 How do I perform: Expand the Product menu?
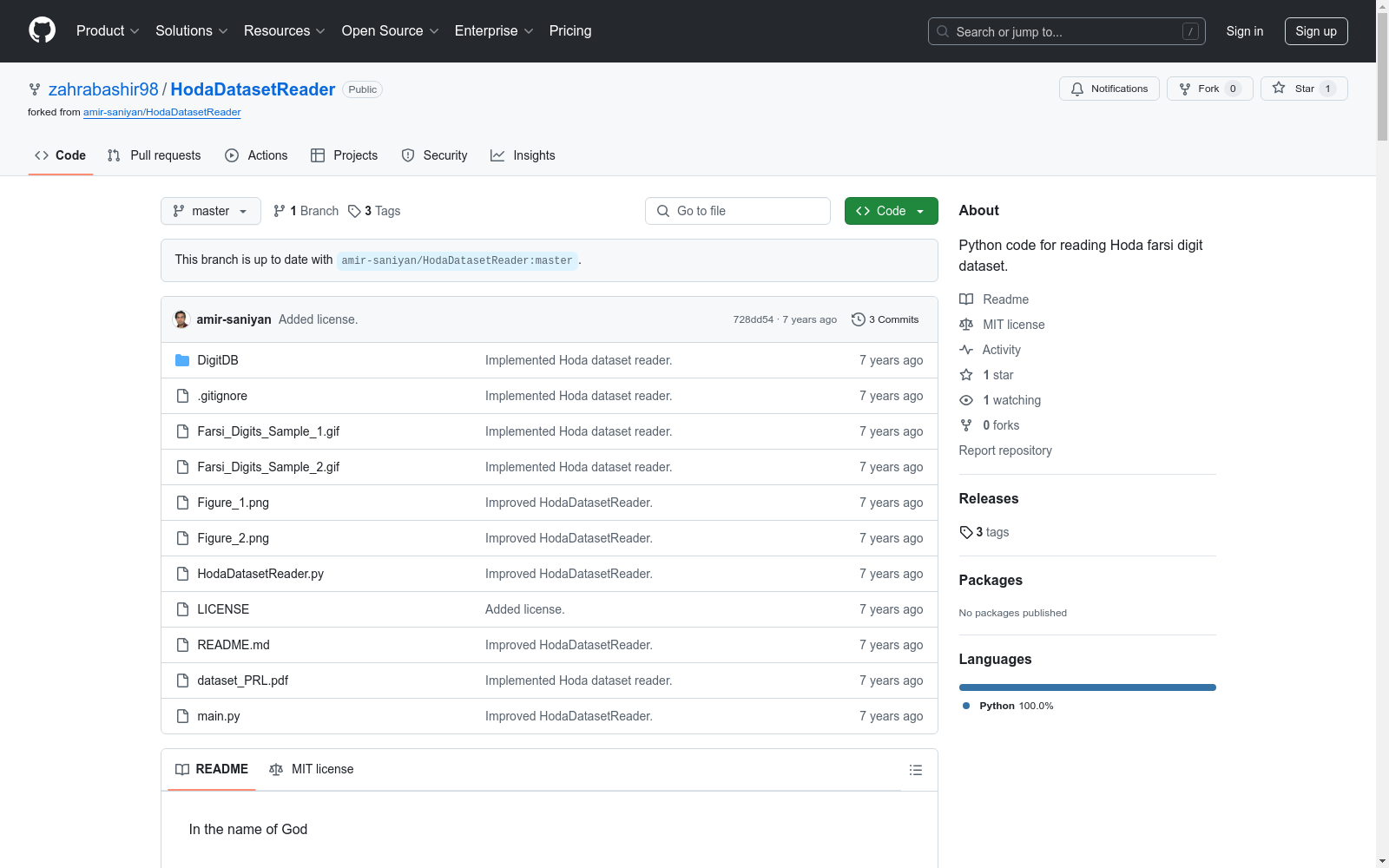pyautogui.click(x=108, y=31)
